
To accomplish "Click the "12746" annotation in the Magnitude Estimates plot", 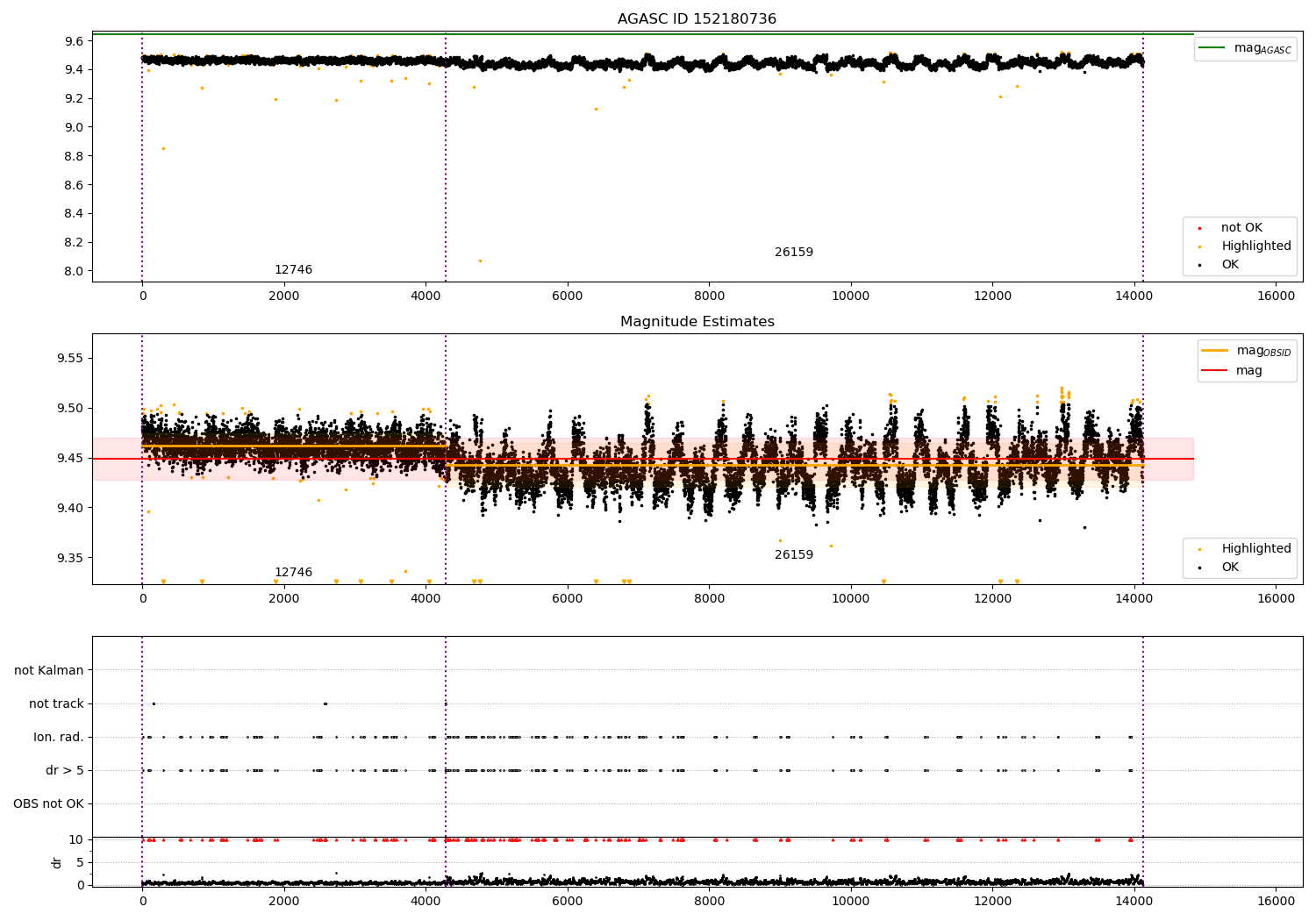I will pyautogui.click(x=293, y=573).
